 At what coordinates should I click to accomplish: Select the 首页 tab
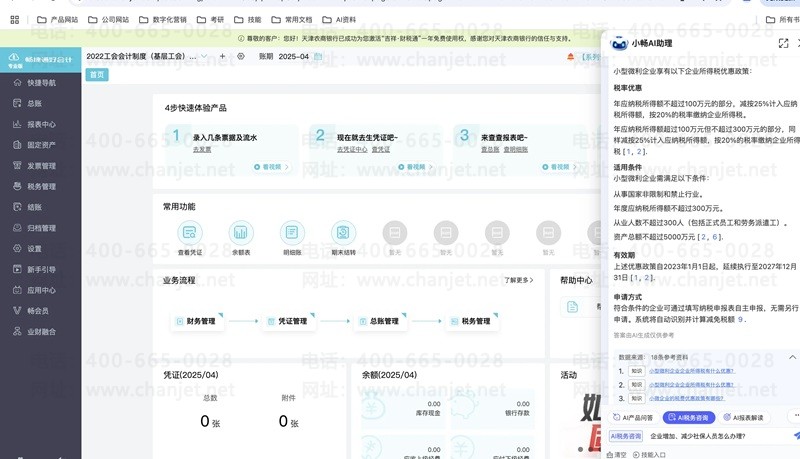[97, 75]
